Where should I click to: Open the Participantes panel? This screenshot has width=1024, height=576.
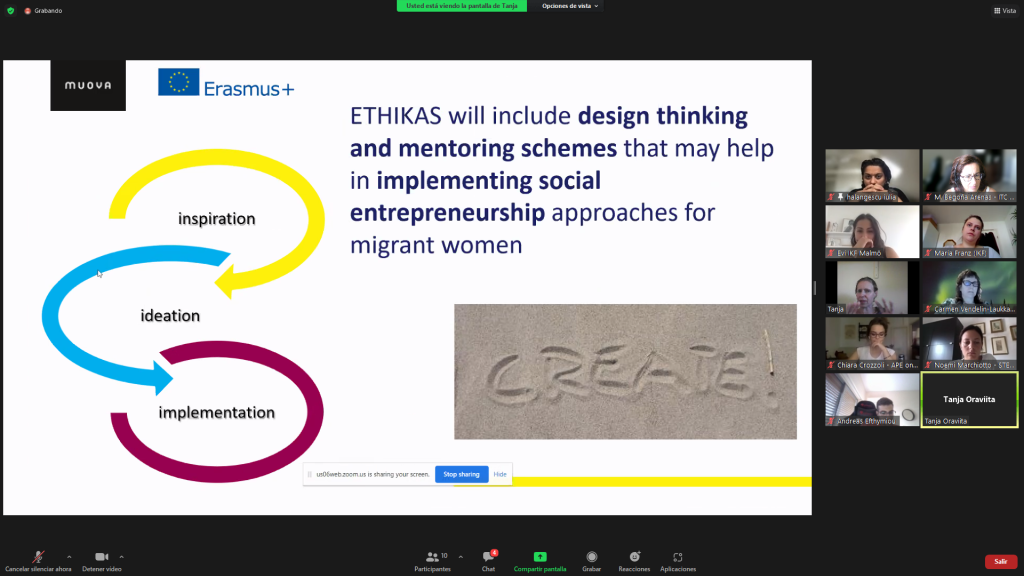(x=432, y=559)
